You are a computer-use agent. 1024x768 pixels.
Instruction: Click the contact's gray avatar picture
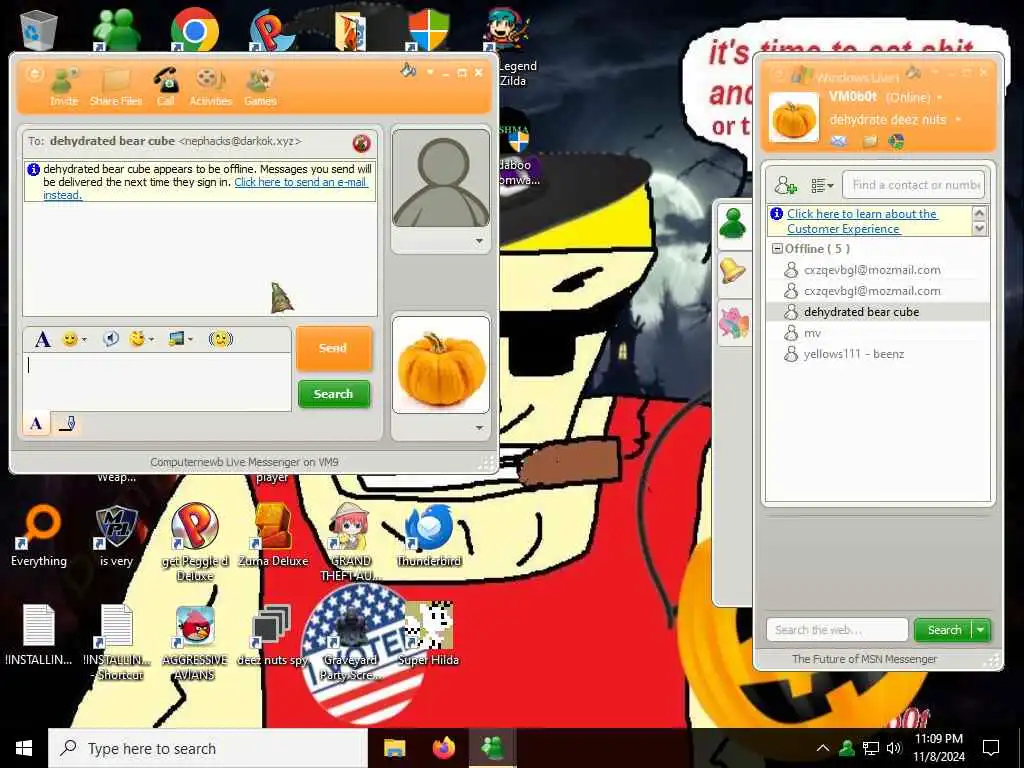click(x=441, y=178)
